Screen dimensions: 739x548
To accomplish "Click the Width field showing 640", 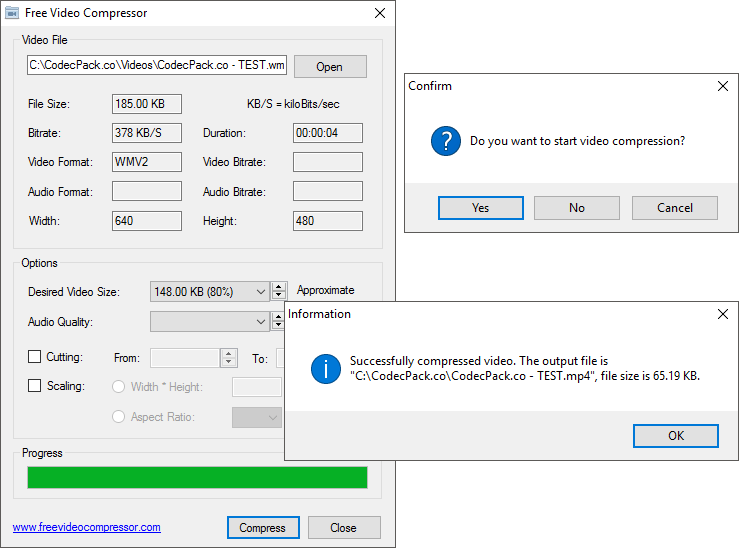I will coord(147,221).
